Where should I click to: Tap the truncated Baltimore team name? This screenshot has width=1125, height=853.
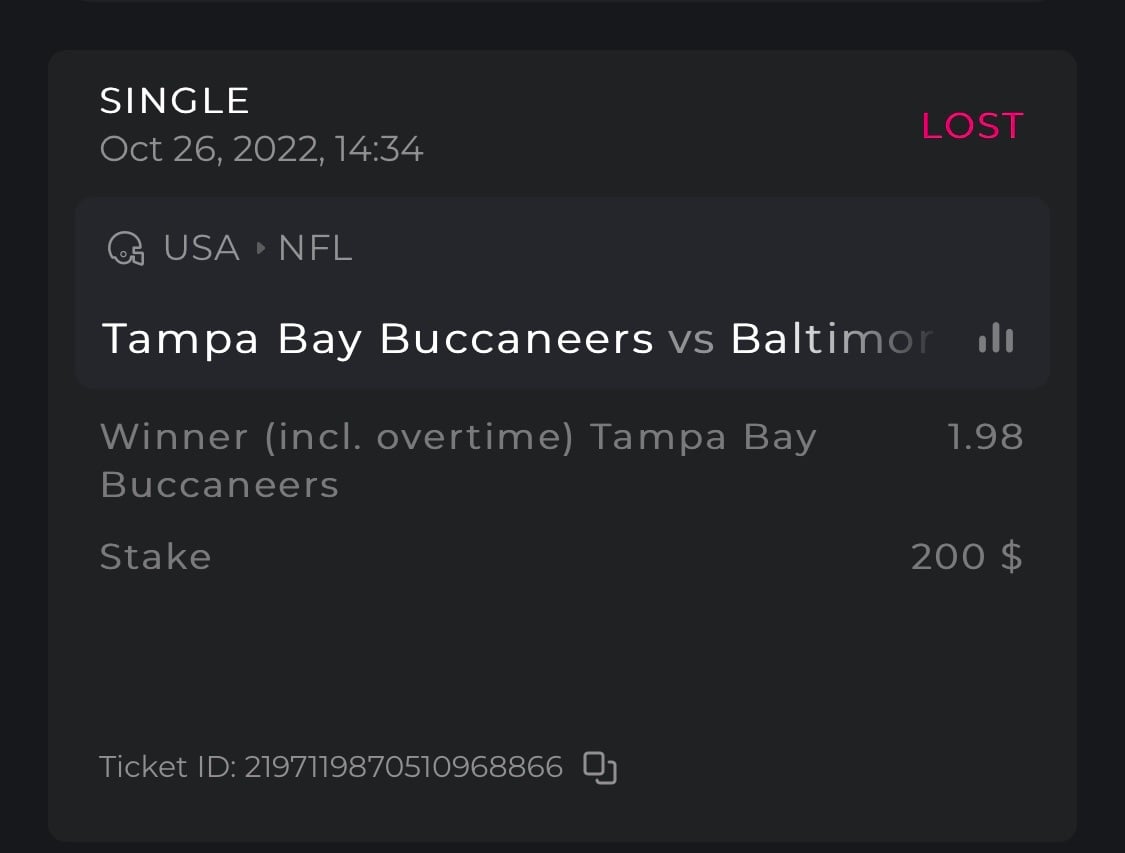tap(831, 339)
